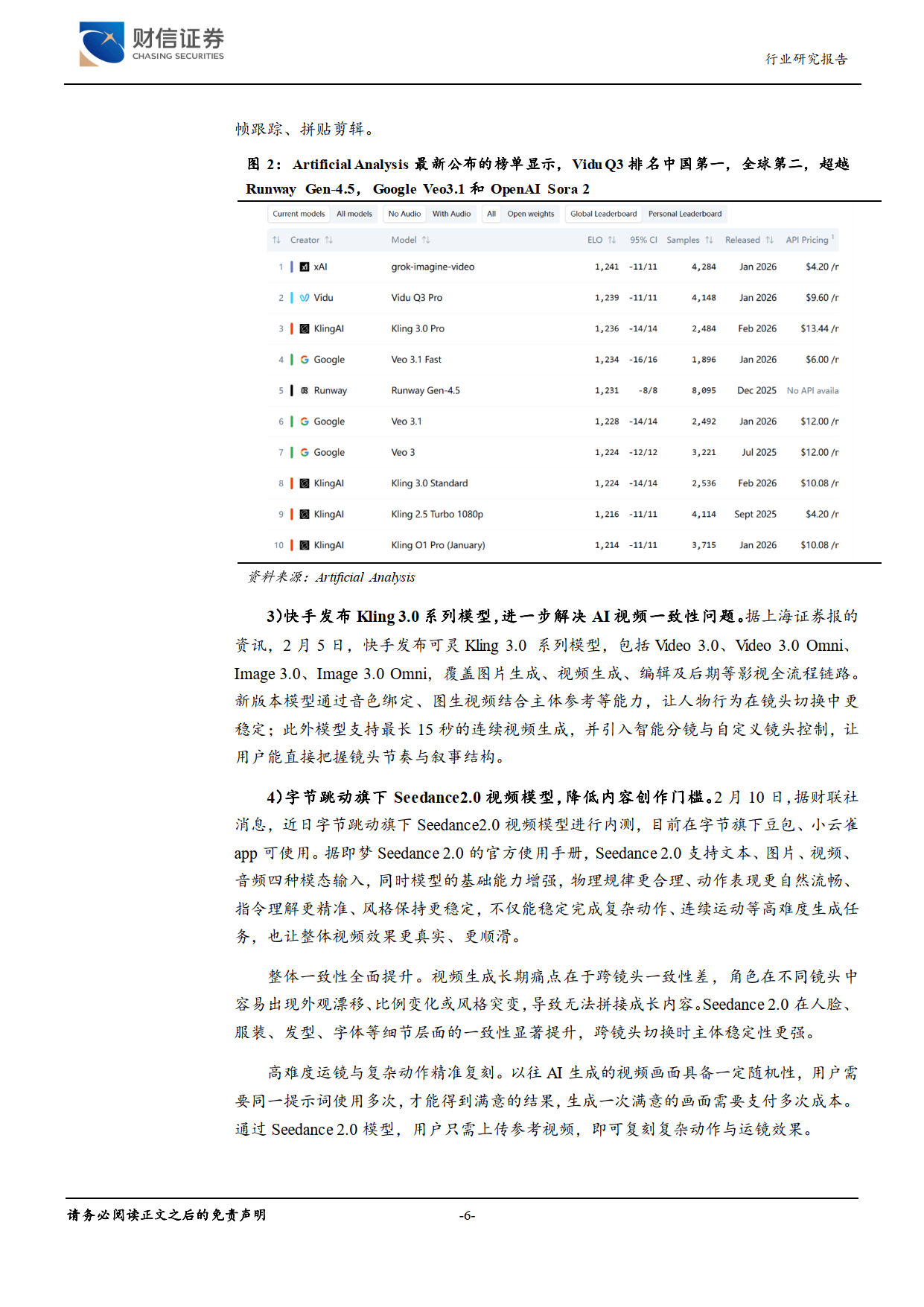Open the Global Leaderboard tab
The width and height of the screenshot is (924, 1307).
tap(604, 214)
